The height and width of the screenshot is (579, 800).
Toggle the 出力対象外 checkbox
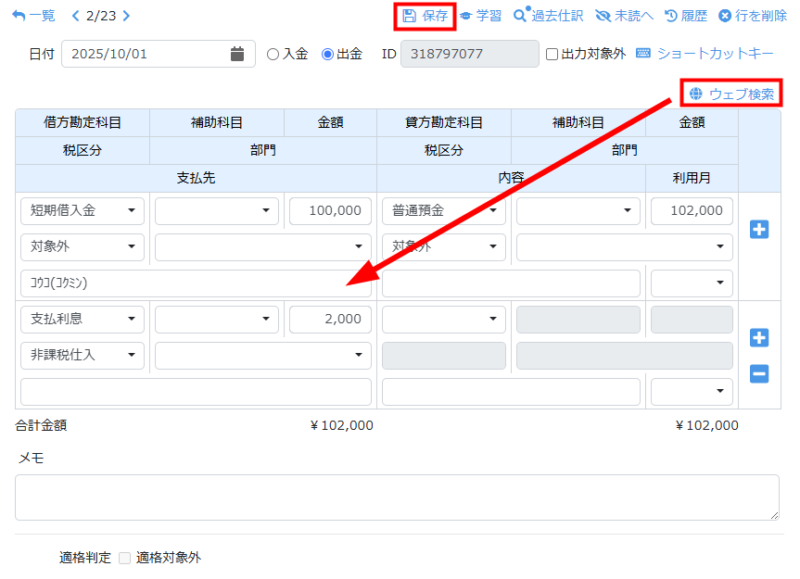pos(552,54)
